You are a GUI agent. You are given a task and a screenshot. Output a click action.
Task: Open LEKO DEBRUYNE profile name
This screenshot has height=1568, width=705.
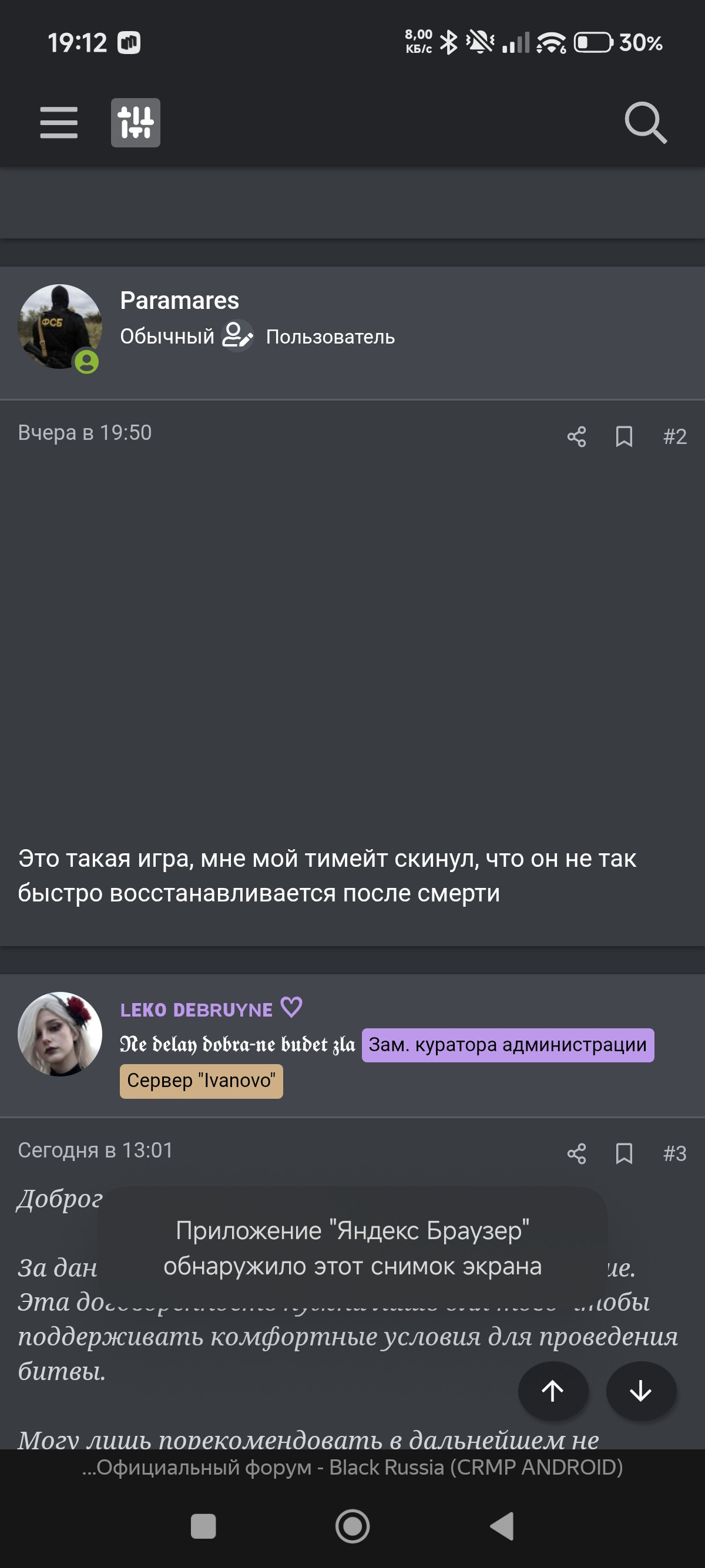(196, 1010)
